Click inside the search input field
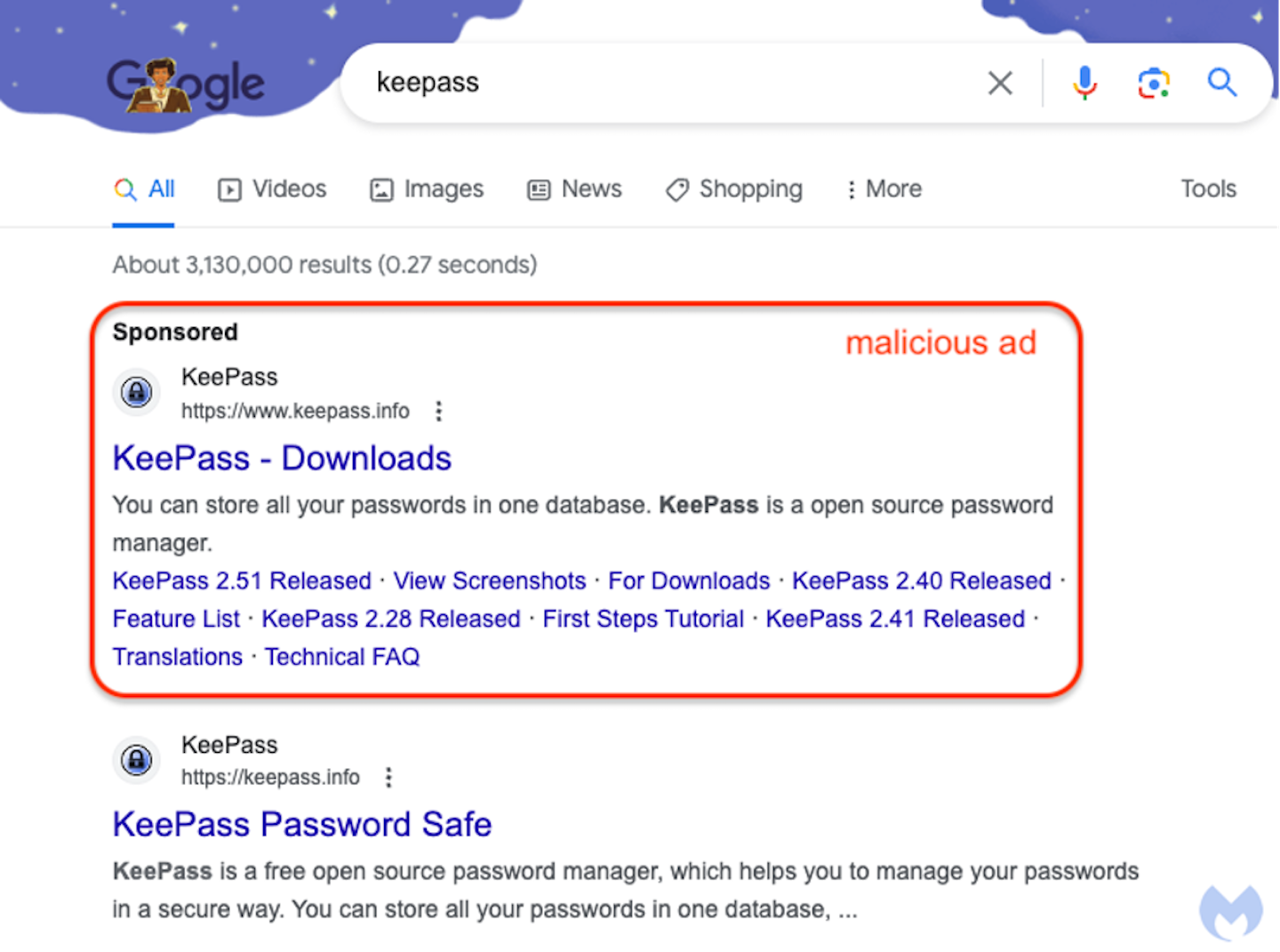The height and width of the screenshot is (952, 1280). [622, 82]
